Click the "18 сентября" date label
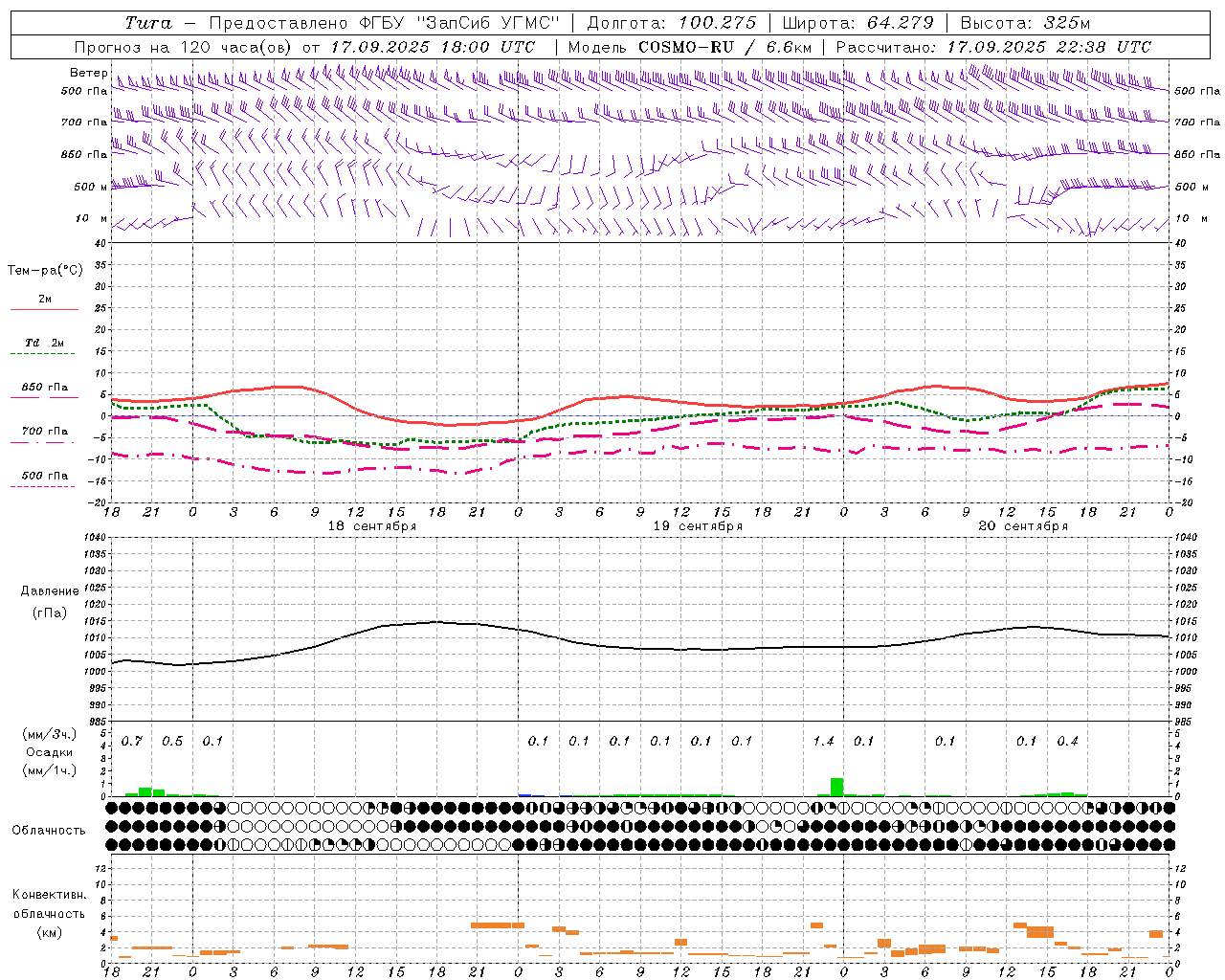 (x=371, y=526)
